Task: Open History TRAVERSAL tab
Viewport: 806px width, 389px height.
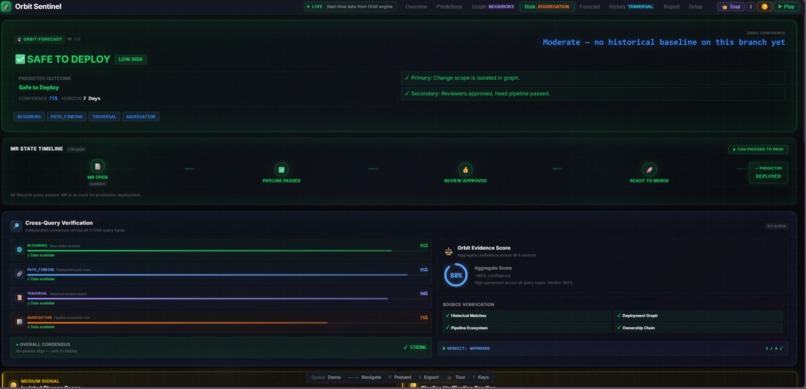Action: point(631,7)
